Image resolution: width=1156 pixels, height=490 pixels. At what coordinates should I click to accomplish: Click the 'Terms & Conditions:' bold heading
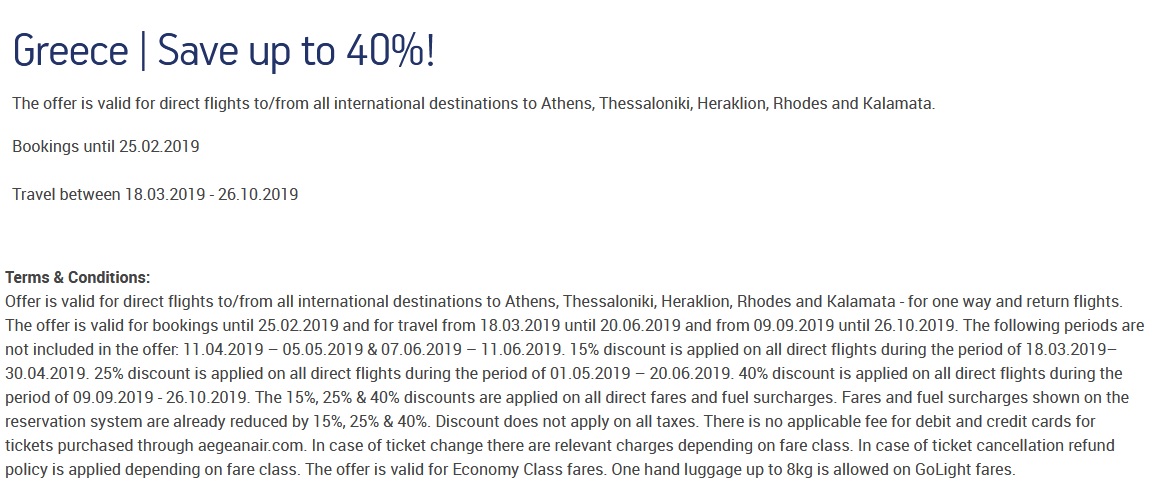(x=77, y=278)
